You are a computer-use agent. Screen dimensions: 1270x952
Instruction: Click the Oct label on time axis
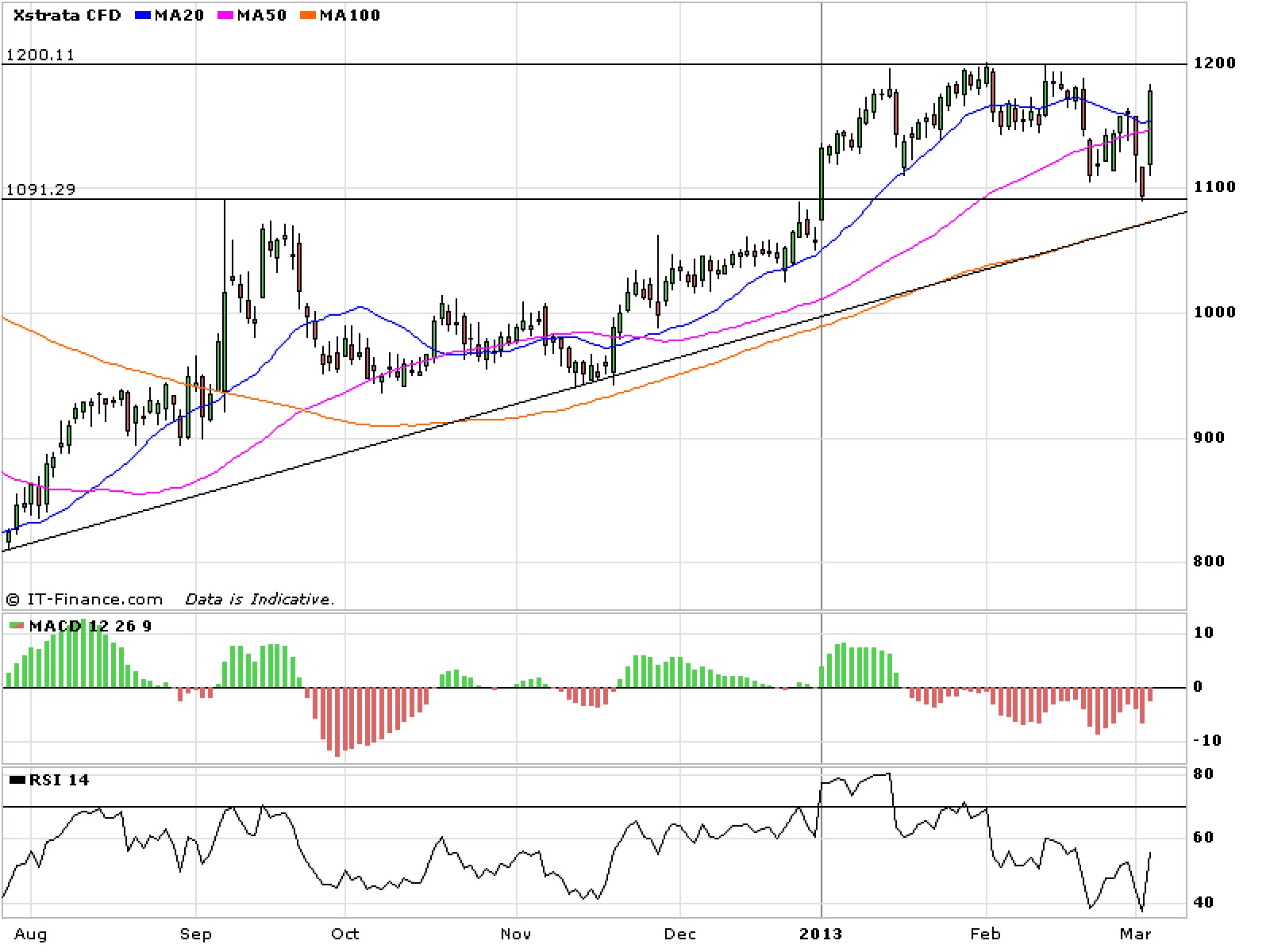pos(344,934)
